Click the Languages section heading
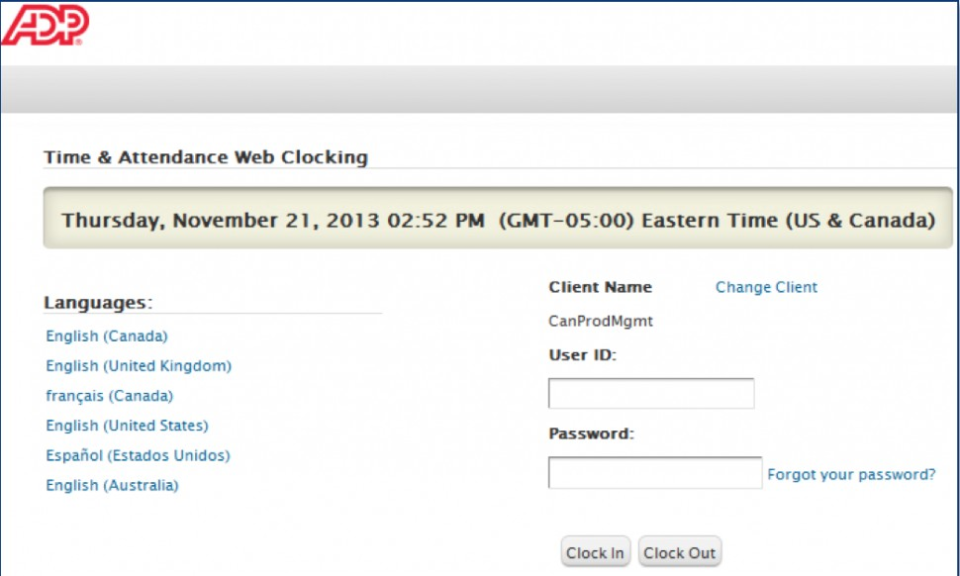This screenshot has width=960, height=576. click(98, 302)
